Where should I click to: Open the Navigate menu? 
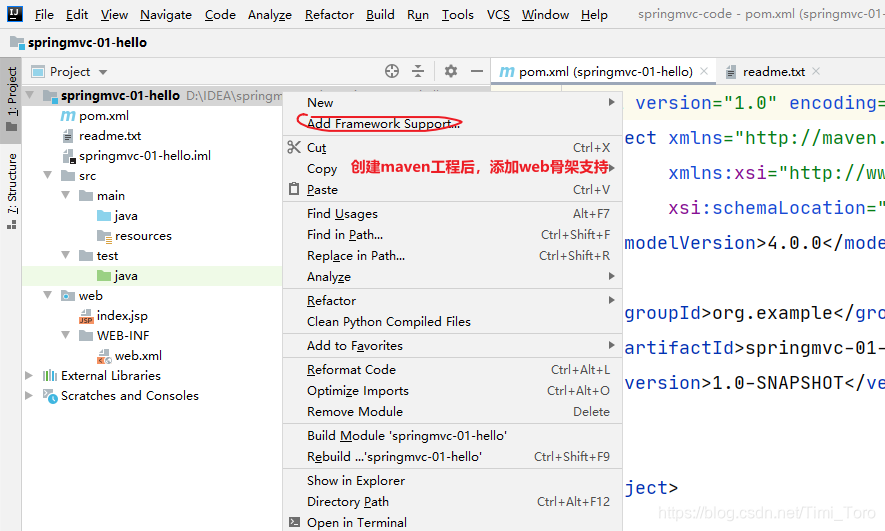coord(166,15)
